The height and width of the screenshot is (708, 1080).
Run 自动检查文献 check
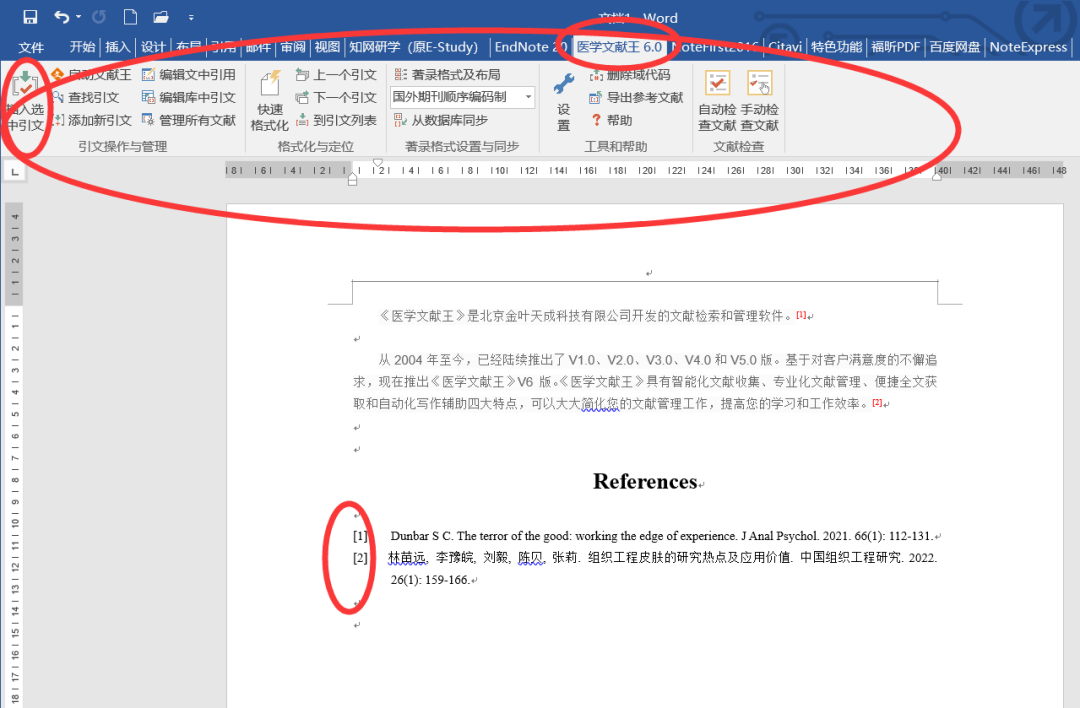[x=717, y=101]
